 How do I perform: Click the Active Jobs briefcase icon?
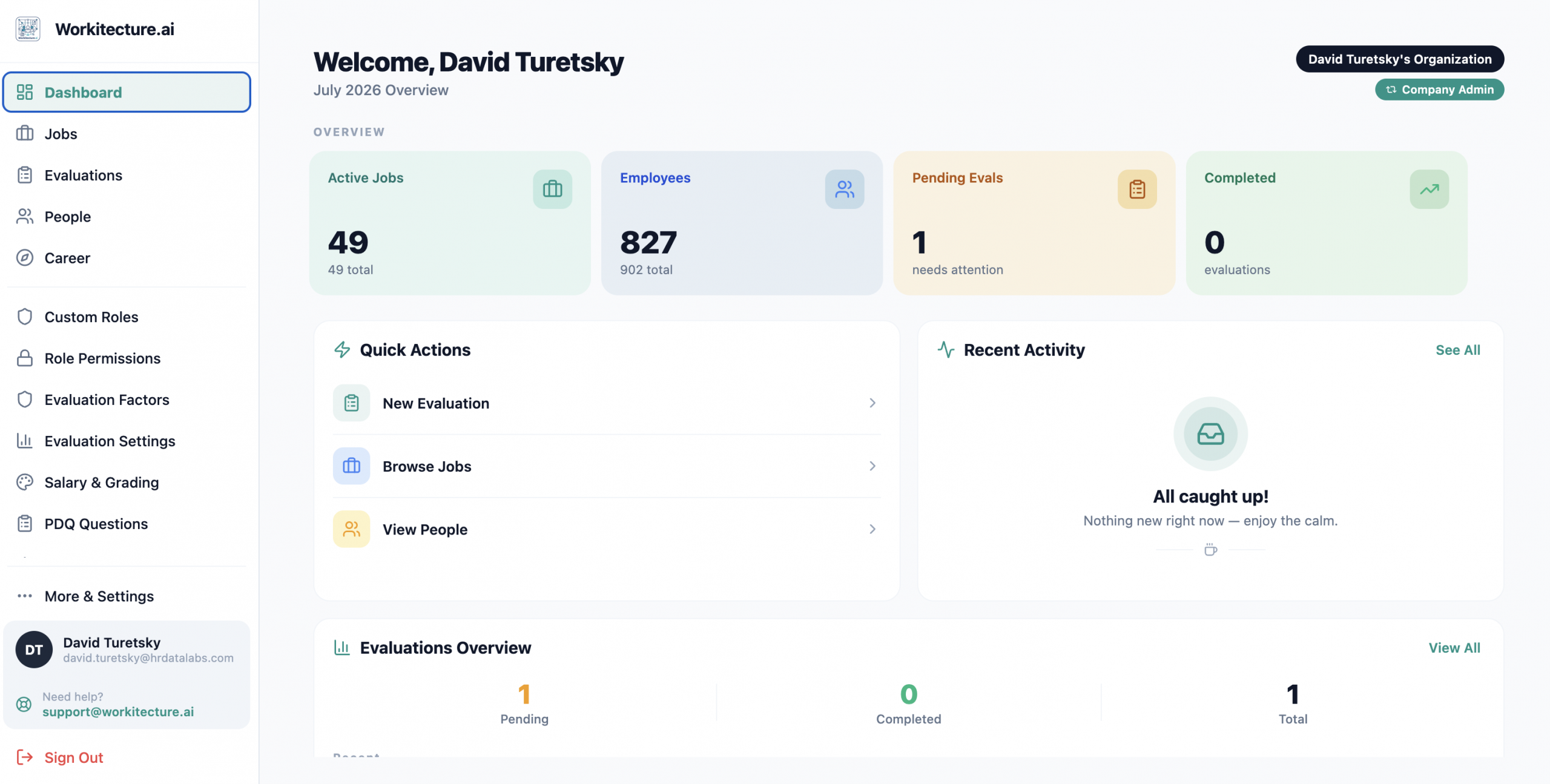pyautogui.click(x=552, y=189)
